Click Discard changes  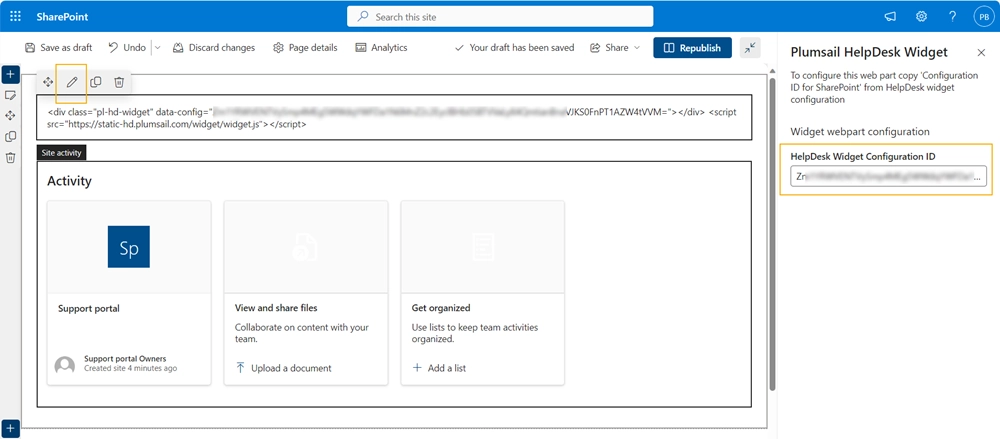214,47
